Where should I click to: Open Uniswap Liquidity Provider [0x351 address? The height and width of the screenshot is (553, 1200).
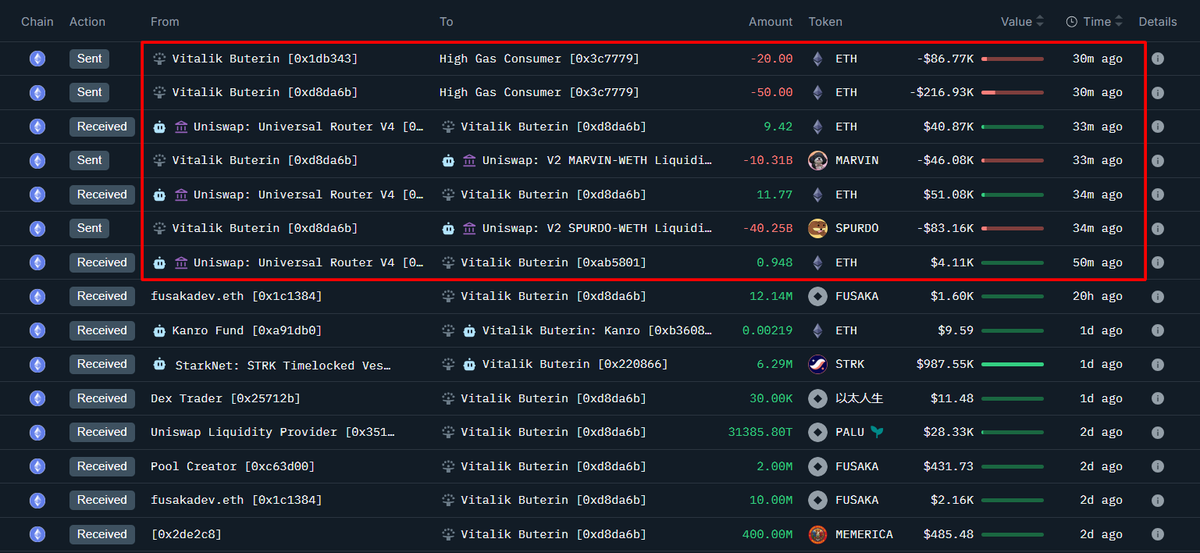click(x=272, y=433)
